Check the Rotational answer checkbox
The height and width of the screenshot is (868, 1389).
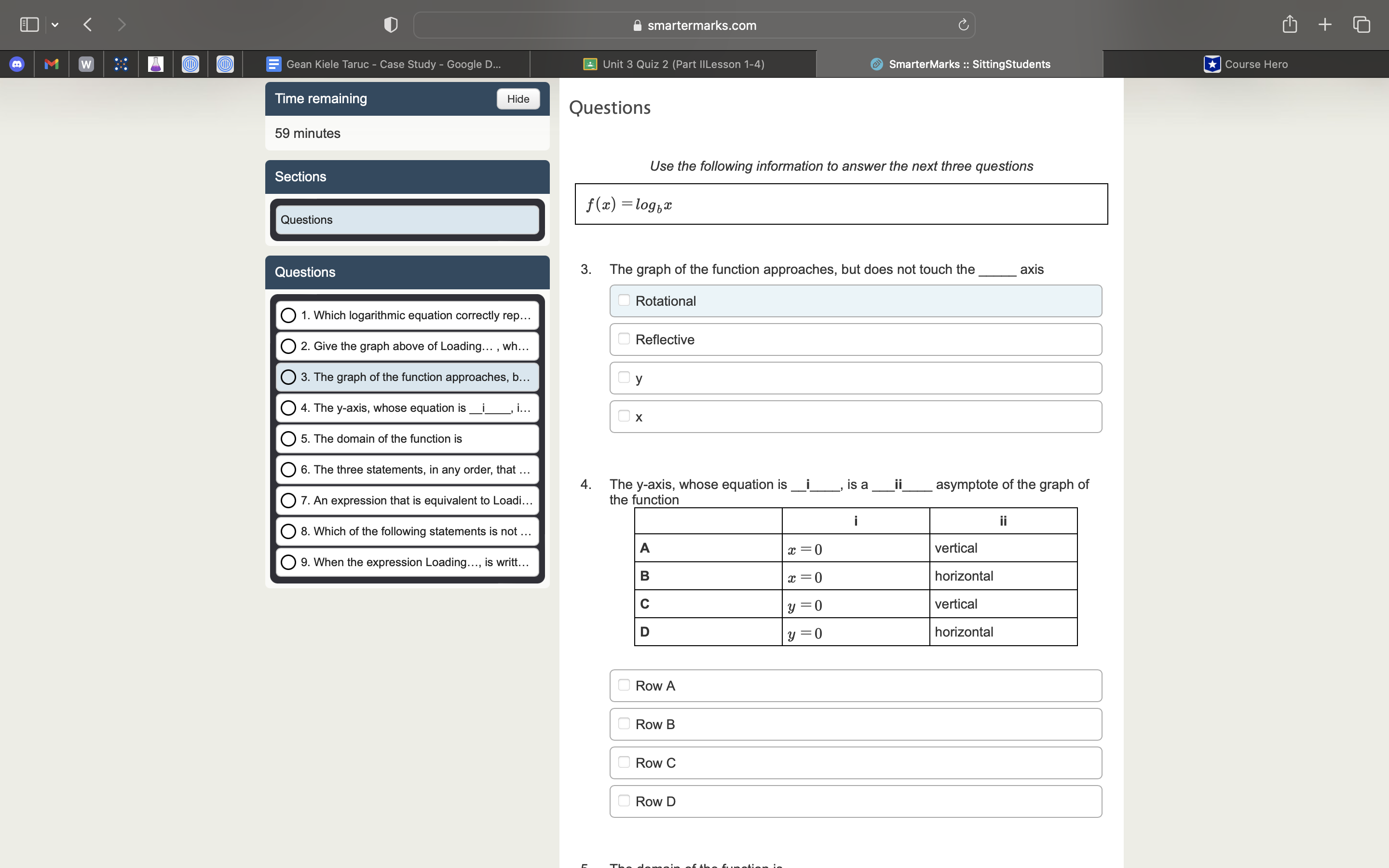coord(625,300)
